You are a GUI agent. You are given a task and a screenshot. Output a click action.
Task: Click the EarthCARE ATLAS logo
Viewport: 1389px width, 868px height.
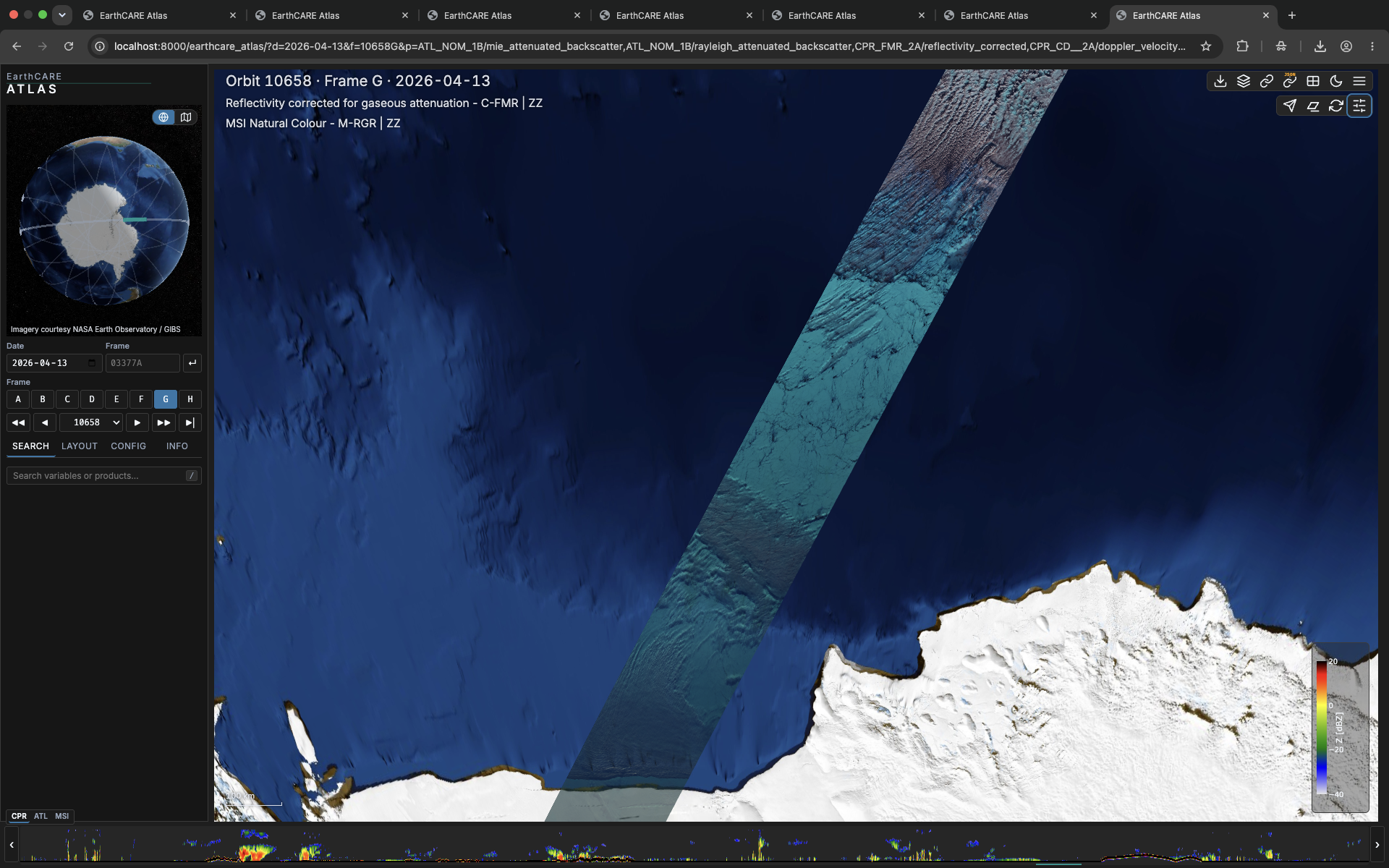point(34,83)
